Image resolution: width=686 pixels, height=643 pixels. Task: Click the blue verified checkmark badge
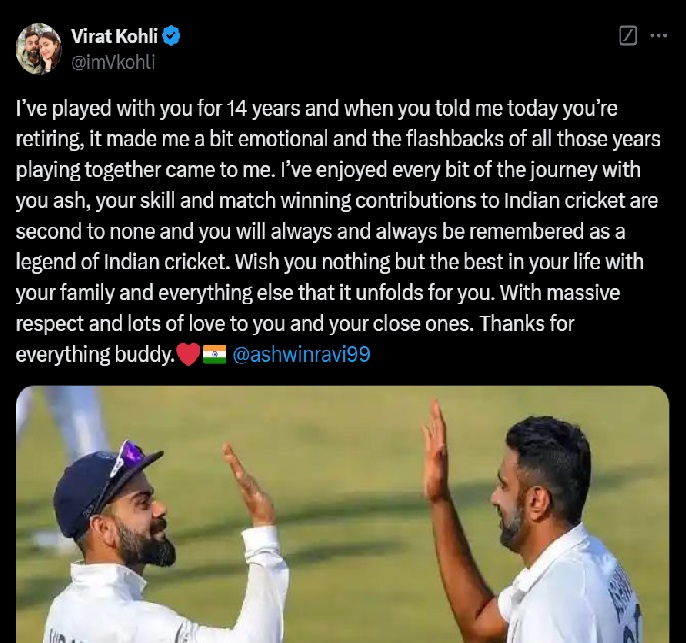point(172,37)
